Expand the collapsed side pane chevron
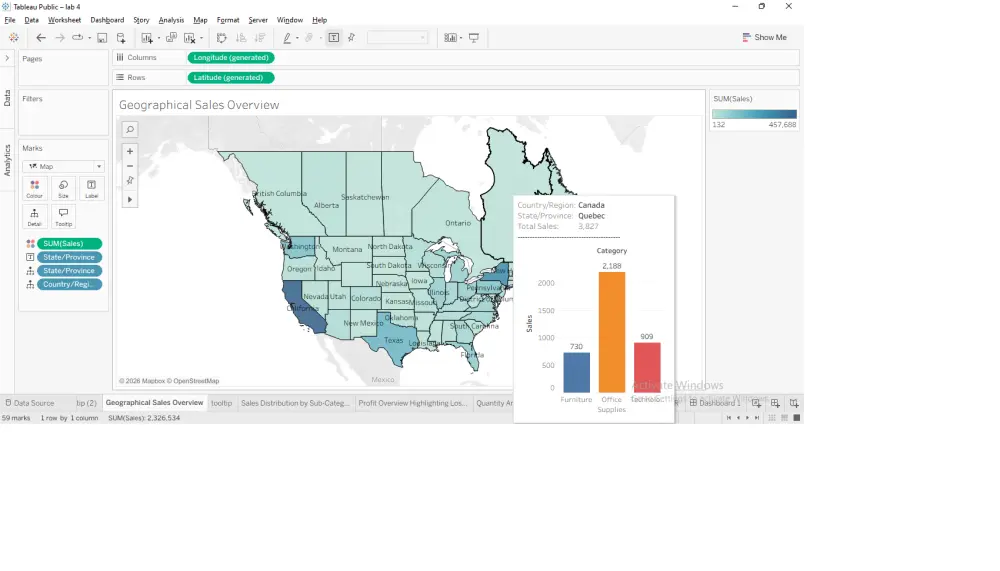1000x571 pixels. pyautogui.click(x=7, y=58)
